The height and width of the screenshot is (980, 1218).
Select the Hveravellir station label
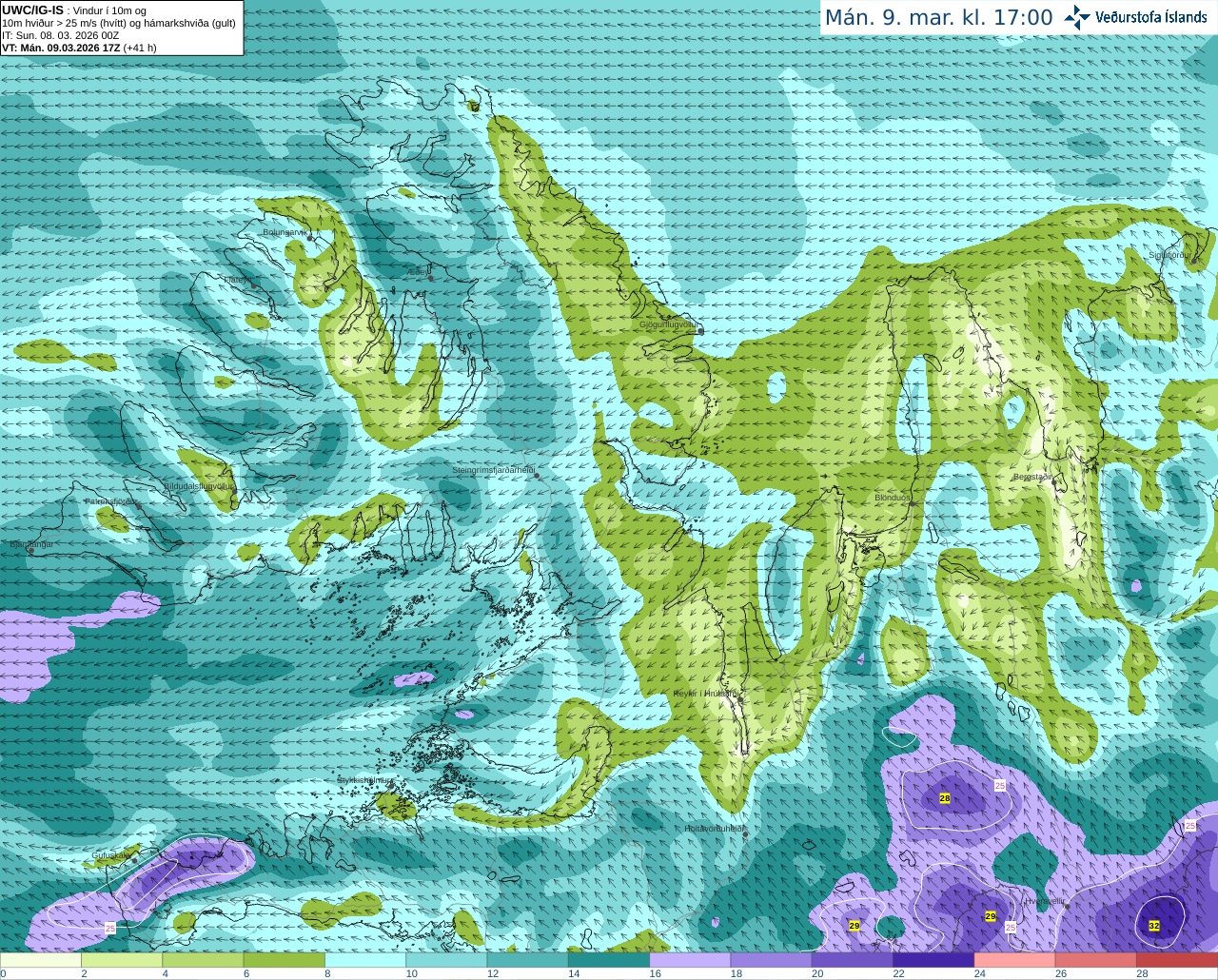pyautogui.click(x=1045, y=900)
